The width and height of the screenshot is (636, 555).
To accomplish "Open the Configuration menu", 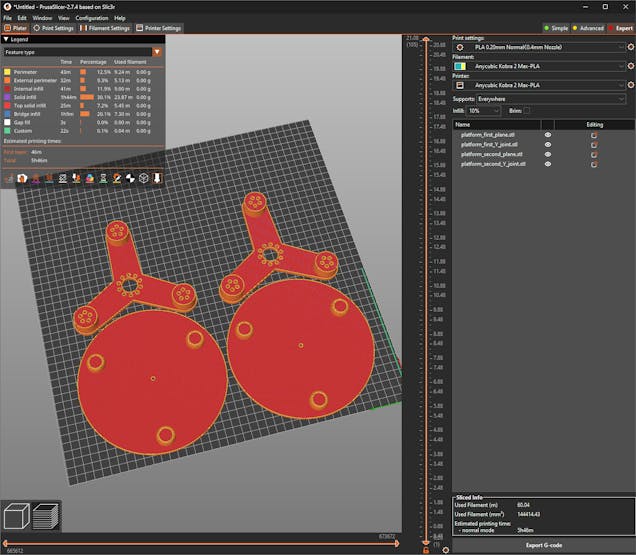I will (x=92, y=18).
